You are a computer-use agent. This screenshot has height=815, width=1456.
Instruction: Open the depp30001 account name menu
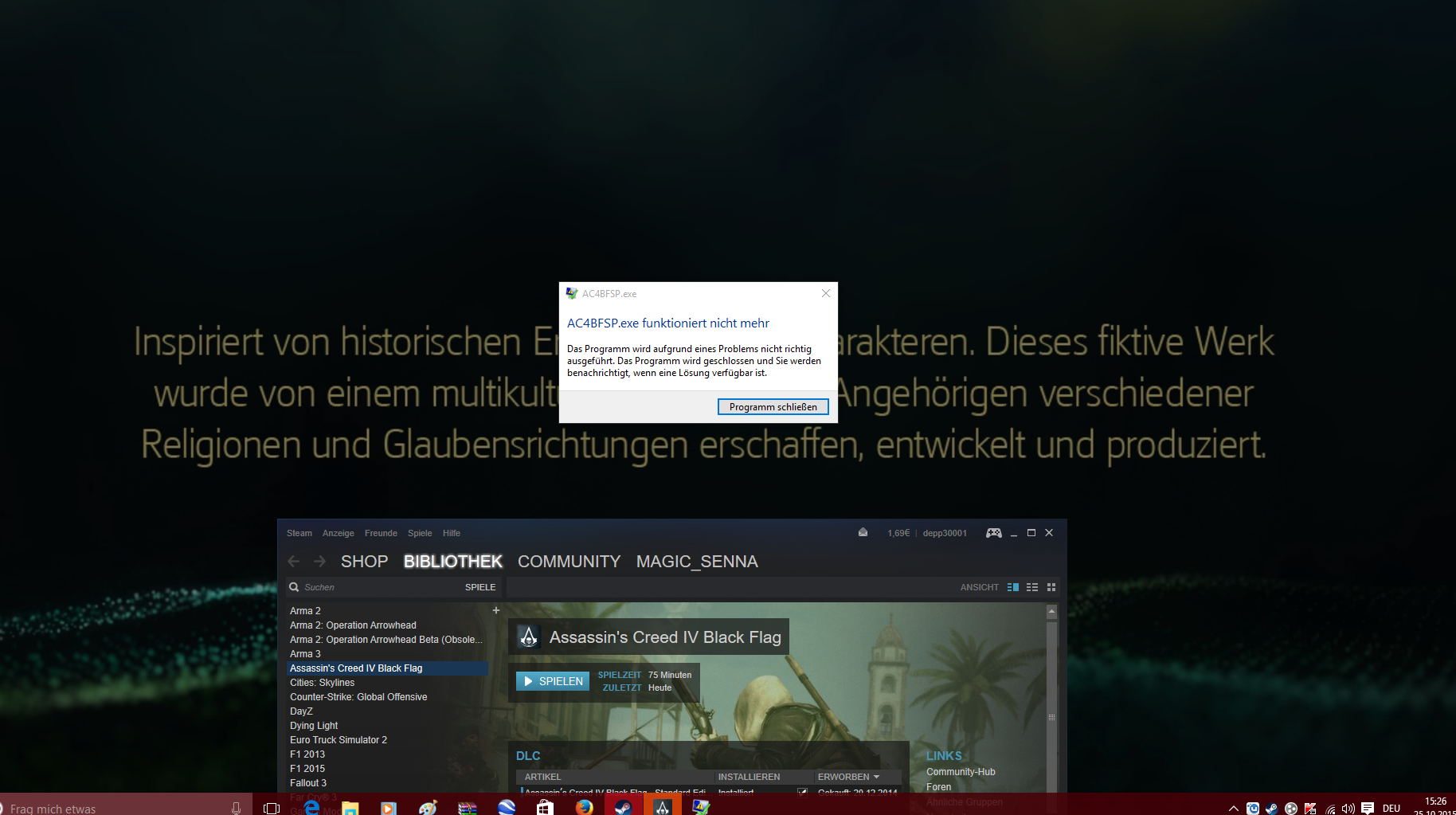[x=945, y=533]
